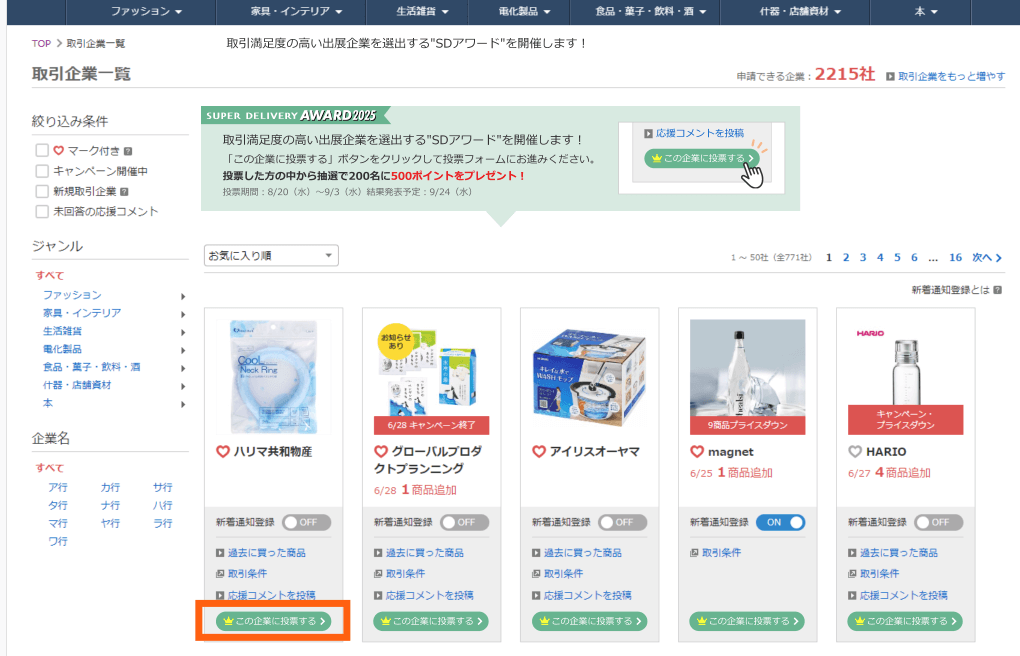Click help icon beside 新規取引企業 filter
This screenshot has height=656, width=1020.
click(124, 191)
